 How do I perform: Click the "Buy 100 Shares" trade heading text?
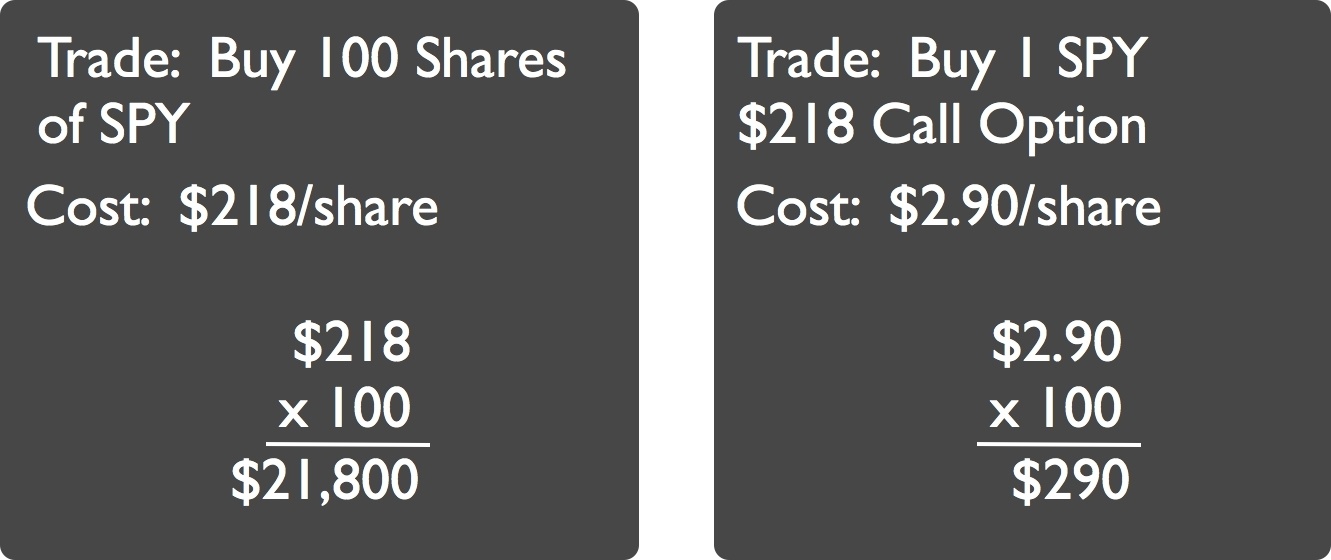click(x=387, y=60)
